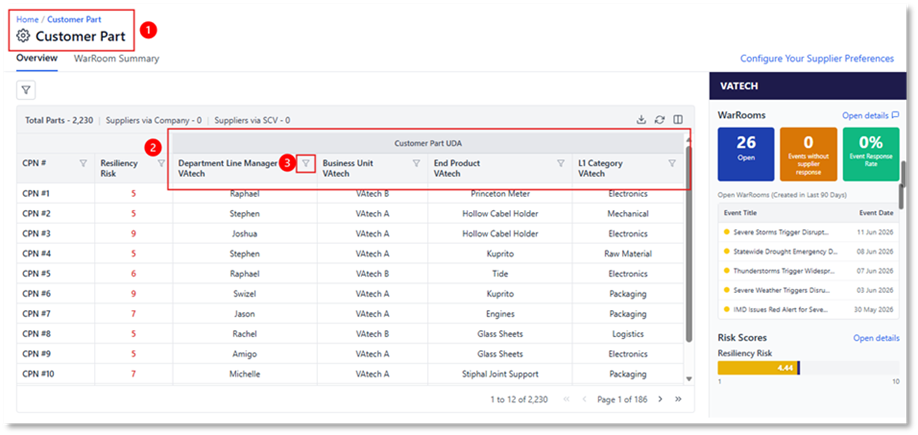Click Michelle line manager cell
The height and width of the screenshot is (435, 918).
tap(245, 374)
